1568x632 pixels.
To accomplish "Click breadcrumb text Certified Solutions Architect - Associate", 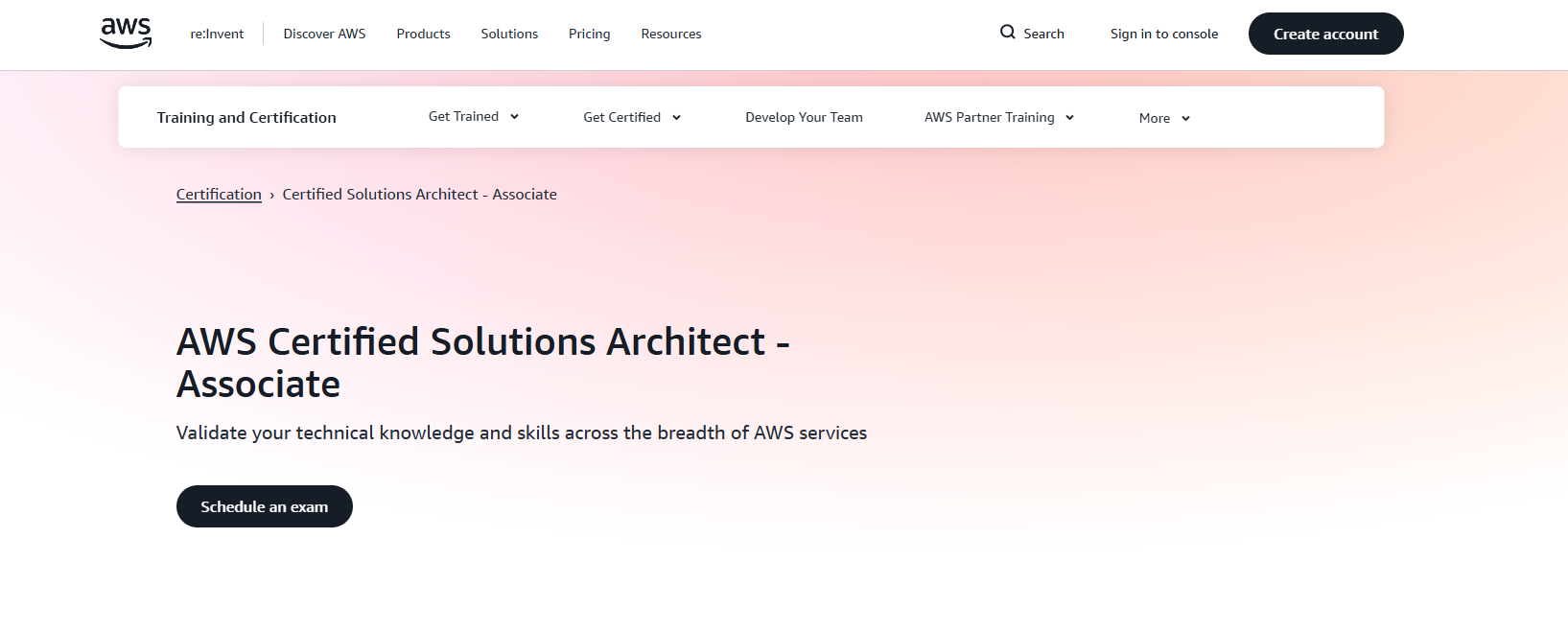I will pyautogui.click(x=419, y=194).
